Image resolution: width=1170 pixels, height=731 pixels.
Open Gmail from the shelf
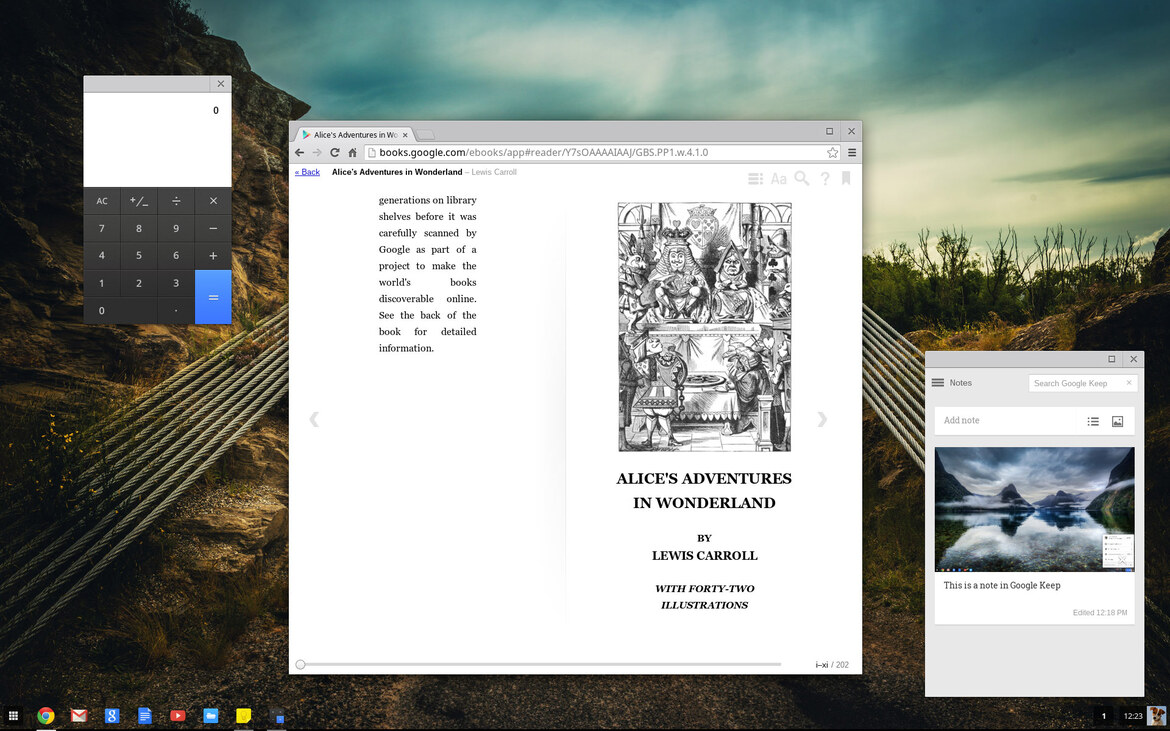[79, 715]
